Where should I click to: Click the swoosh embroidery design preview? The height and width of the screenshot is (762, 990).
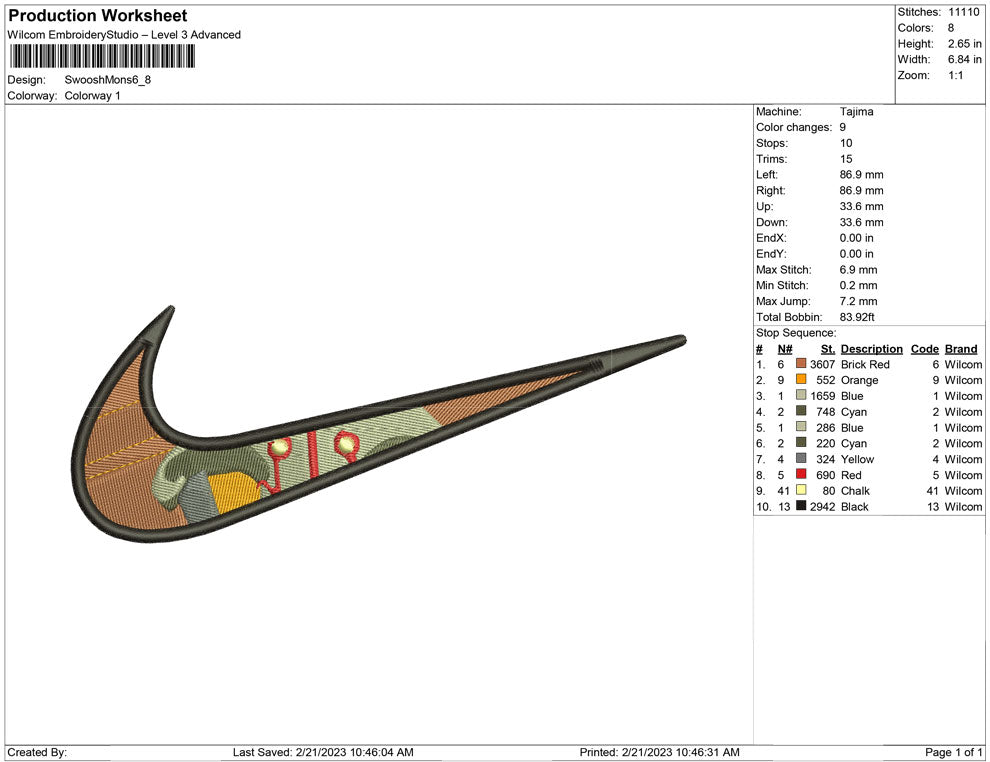point(379,424)
